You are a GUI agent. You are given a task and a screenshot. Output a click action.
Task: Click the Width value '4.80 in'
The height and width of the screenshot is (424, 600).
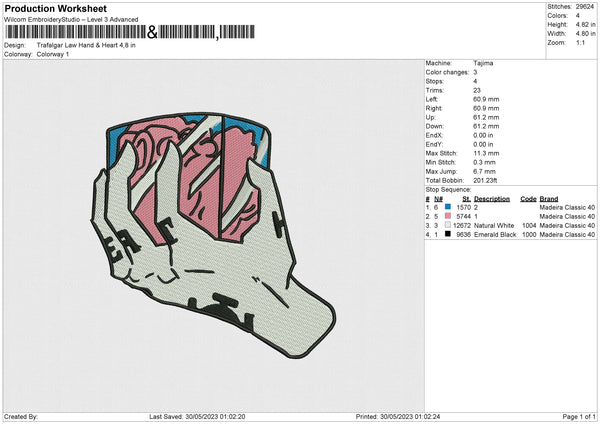coord(585,34)
